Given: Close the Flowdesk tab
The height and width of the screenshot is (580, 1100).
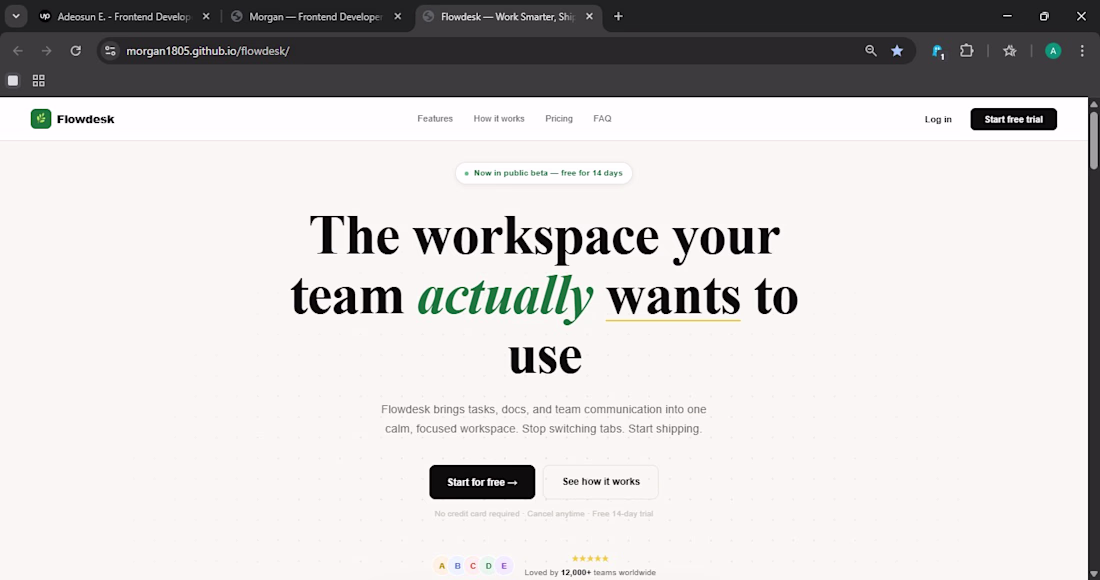Looking at the screenshot, I should tap(589, 16).
